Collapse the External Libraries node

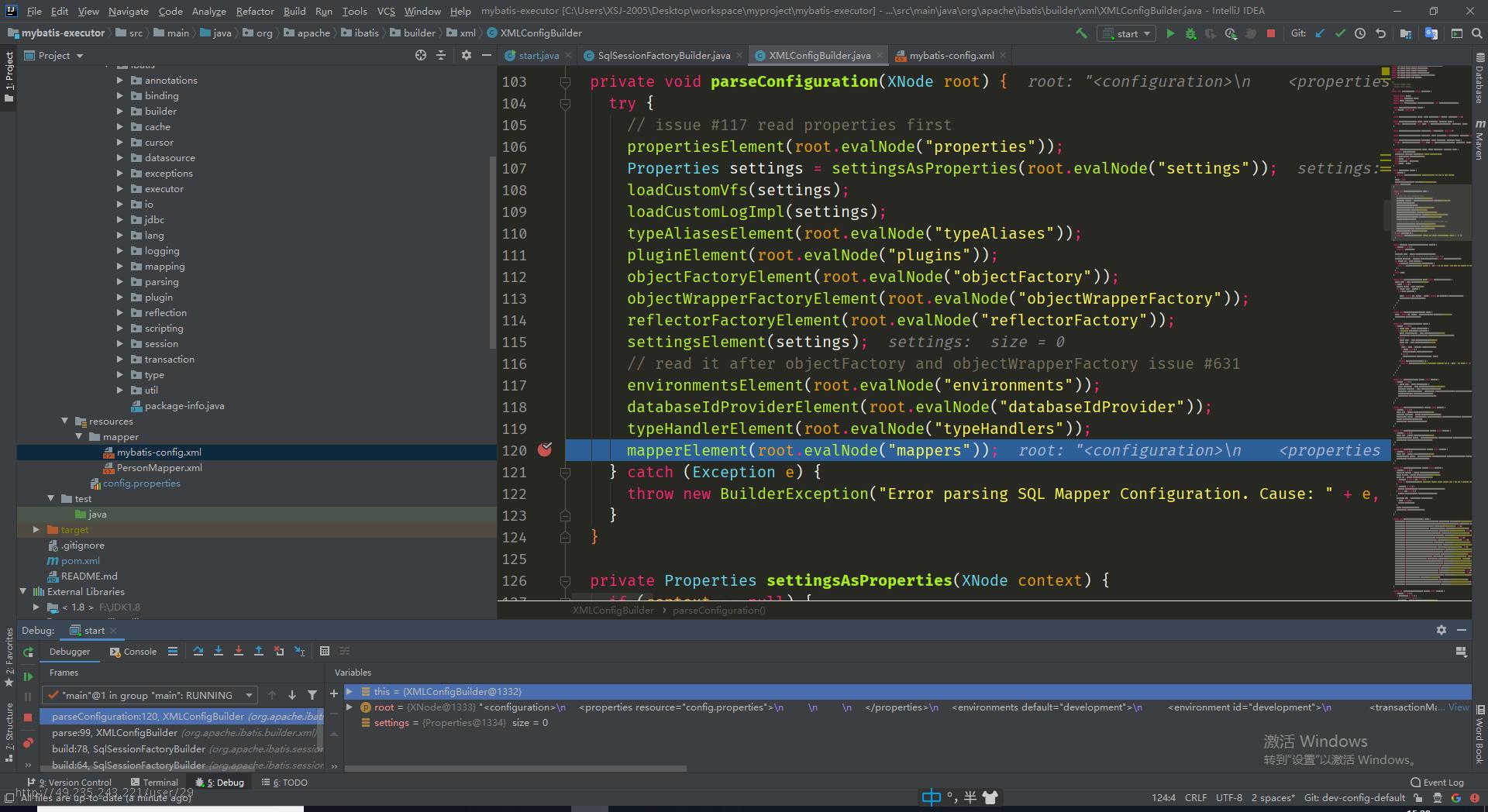[23, 591]
